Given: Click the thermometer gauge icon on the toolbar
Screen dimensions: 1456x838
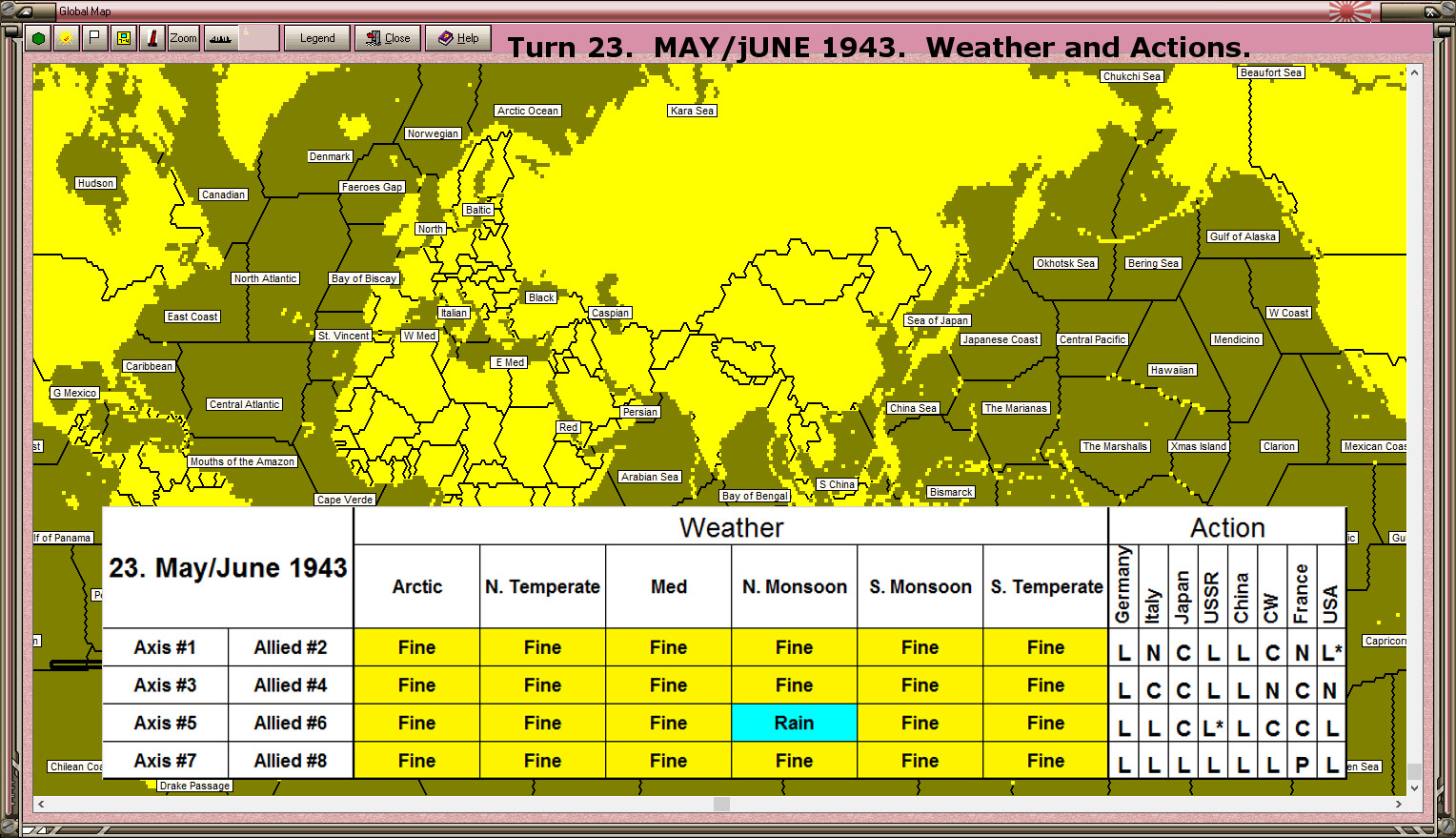Looking at the screenshot, I should [x=152, y=38].
